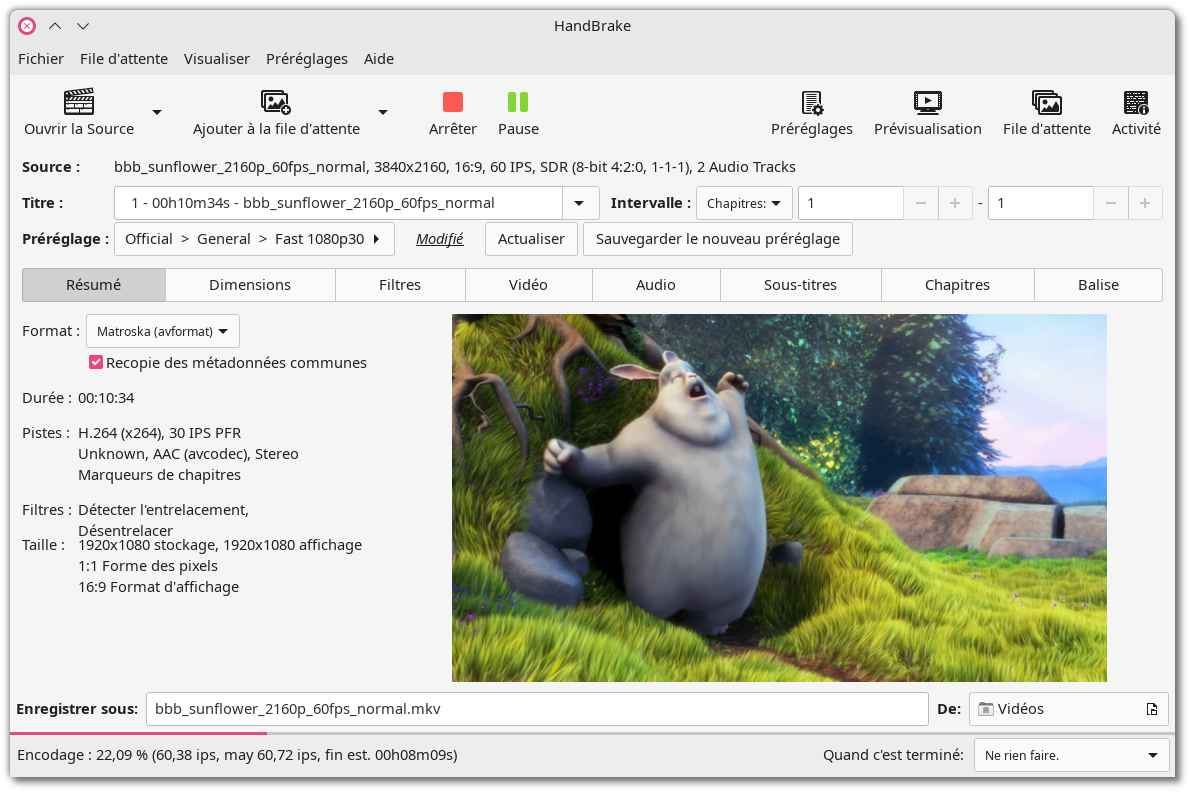
Task: Switch to the Sous-titres tab
Action: click(x=800, y=285)
